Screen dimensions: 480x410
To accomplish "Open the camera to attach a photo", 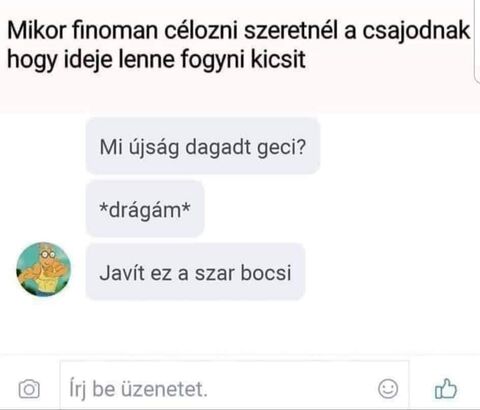I will coord(29,389).
